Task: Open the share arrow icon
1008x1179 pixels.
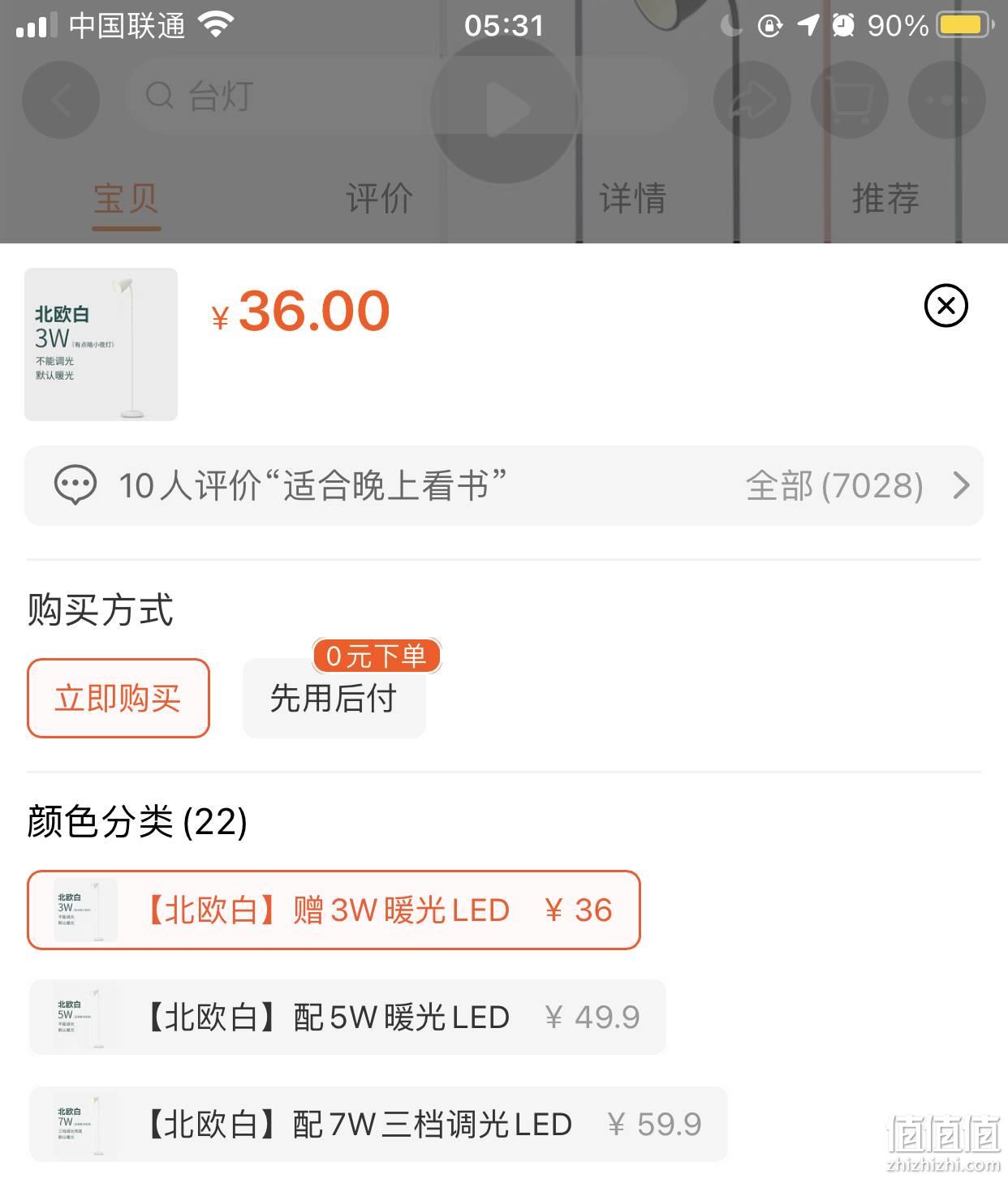Action: [x=752, y=100]
